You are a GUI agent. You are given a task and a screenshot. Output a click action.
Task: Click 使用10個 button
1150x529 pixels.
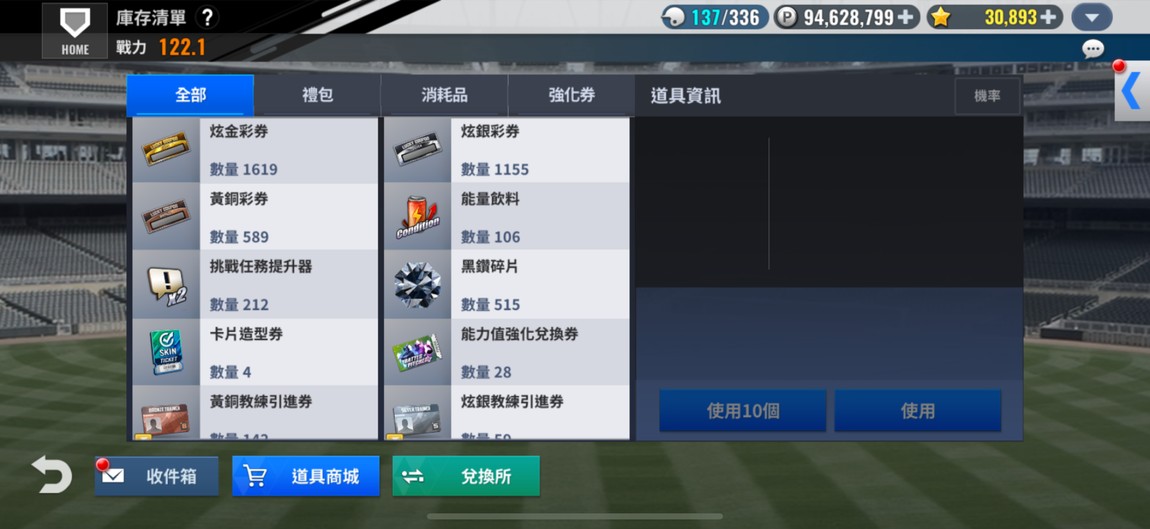(742, 411)
